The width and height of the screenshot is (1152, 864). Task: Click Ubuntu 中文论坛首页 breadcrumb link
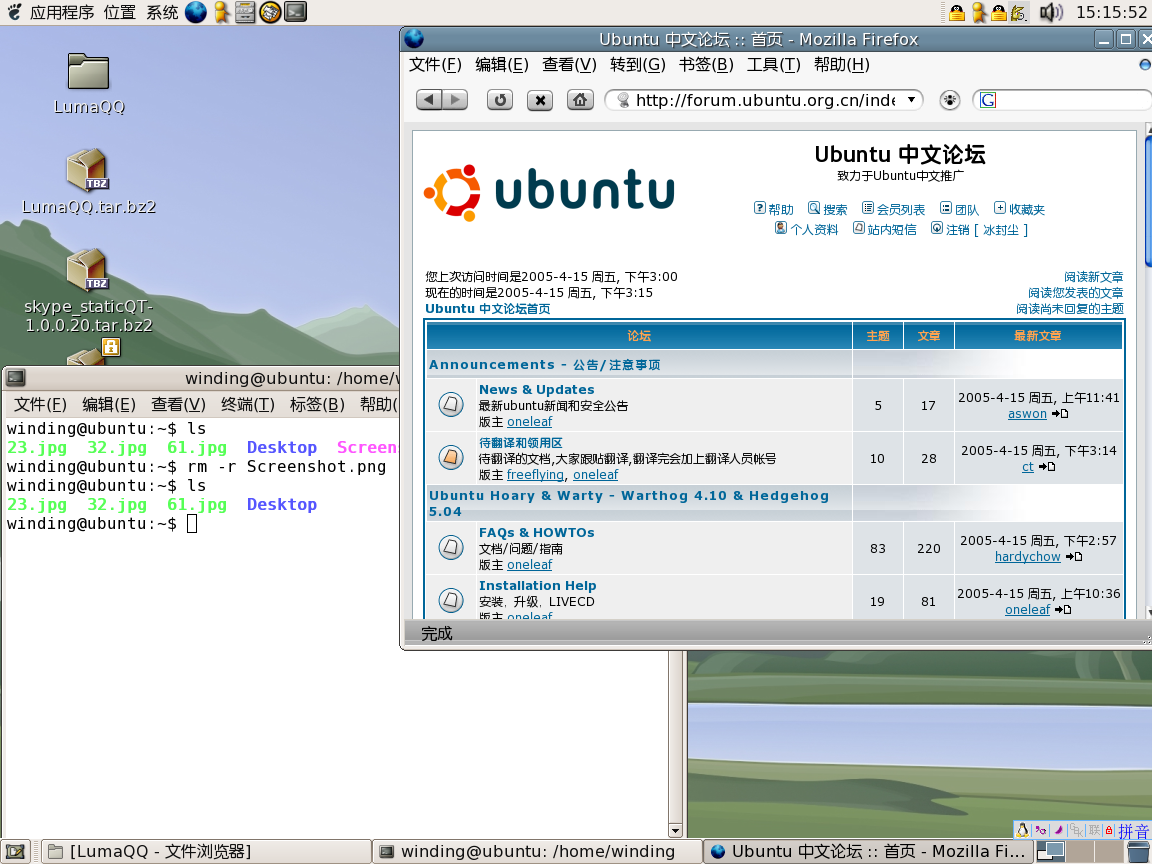pyautogui.click(x=488, y=309)
